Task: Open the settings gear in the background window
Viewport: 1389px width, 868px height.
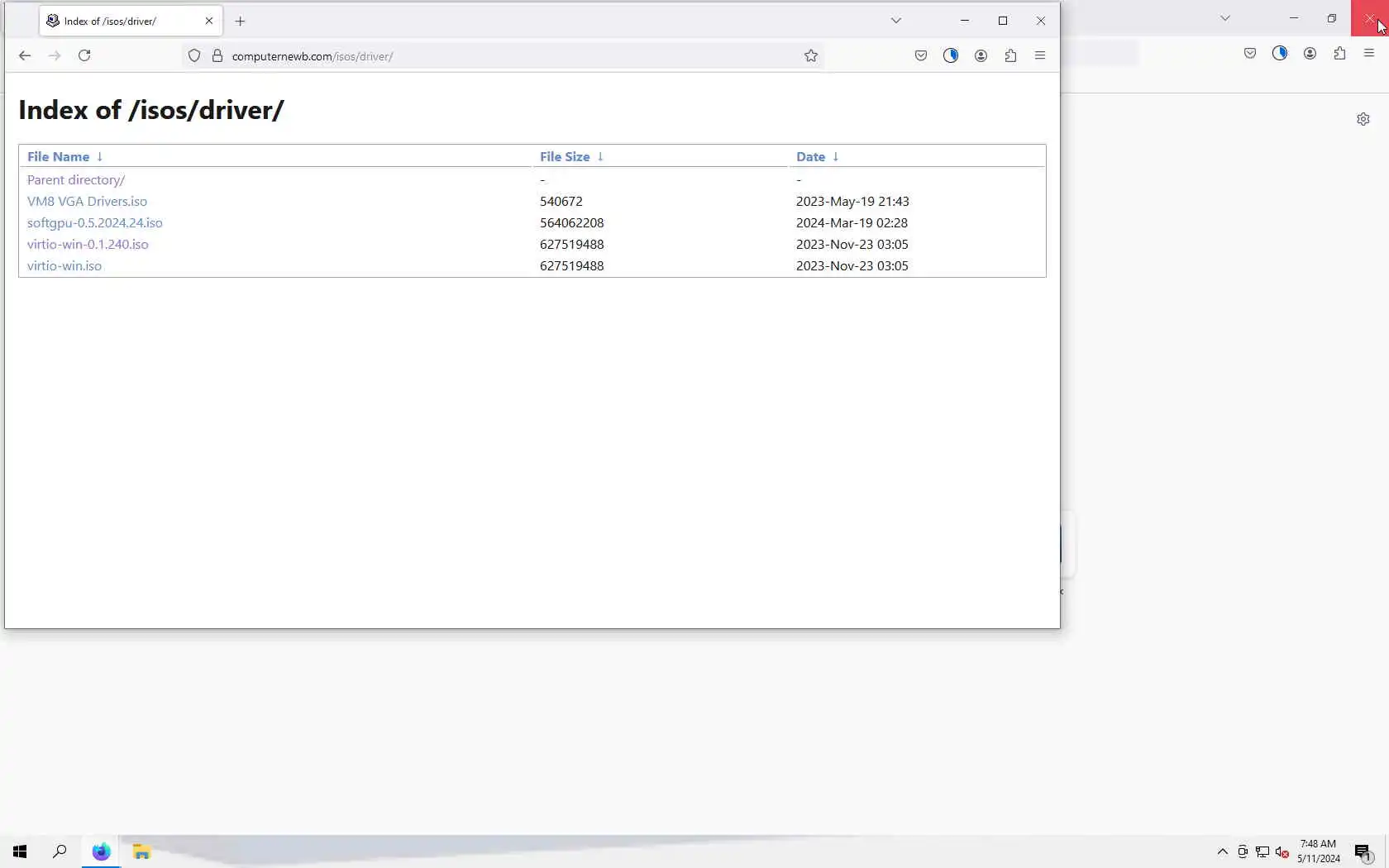Action: [1363, 119]
